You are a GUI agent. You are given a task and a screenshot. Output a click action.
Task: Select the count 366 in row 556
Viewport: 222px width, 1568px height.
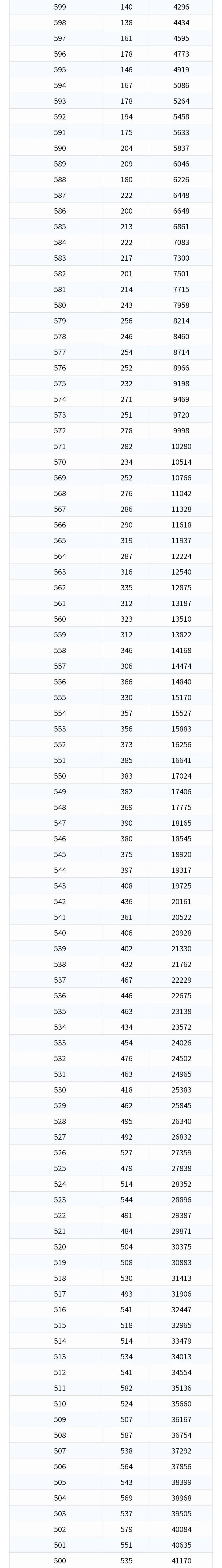click(x=126, y=682)
